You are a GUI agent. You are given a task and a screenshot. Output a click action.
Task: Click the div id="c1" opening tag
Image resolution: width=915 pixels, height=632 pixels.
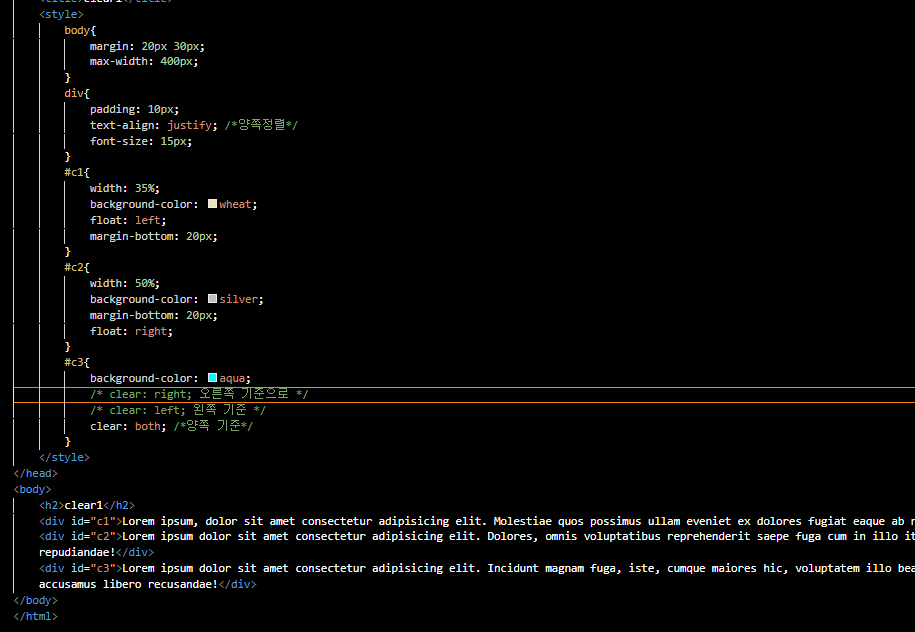[x=81, y=521]
